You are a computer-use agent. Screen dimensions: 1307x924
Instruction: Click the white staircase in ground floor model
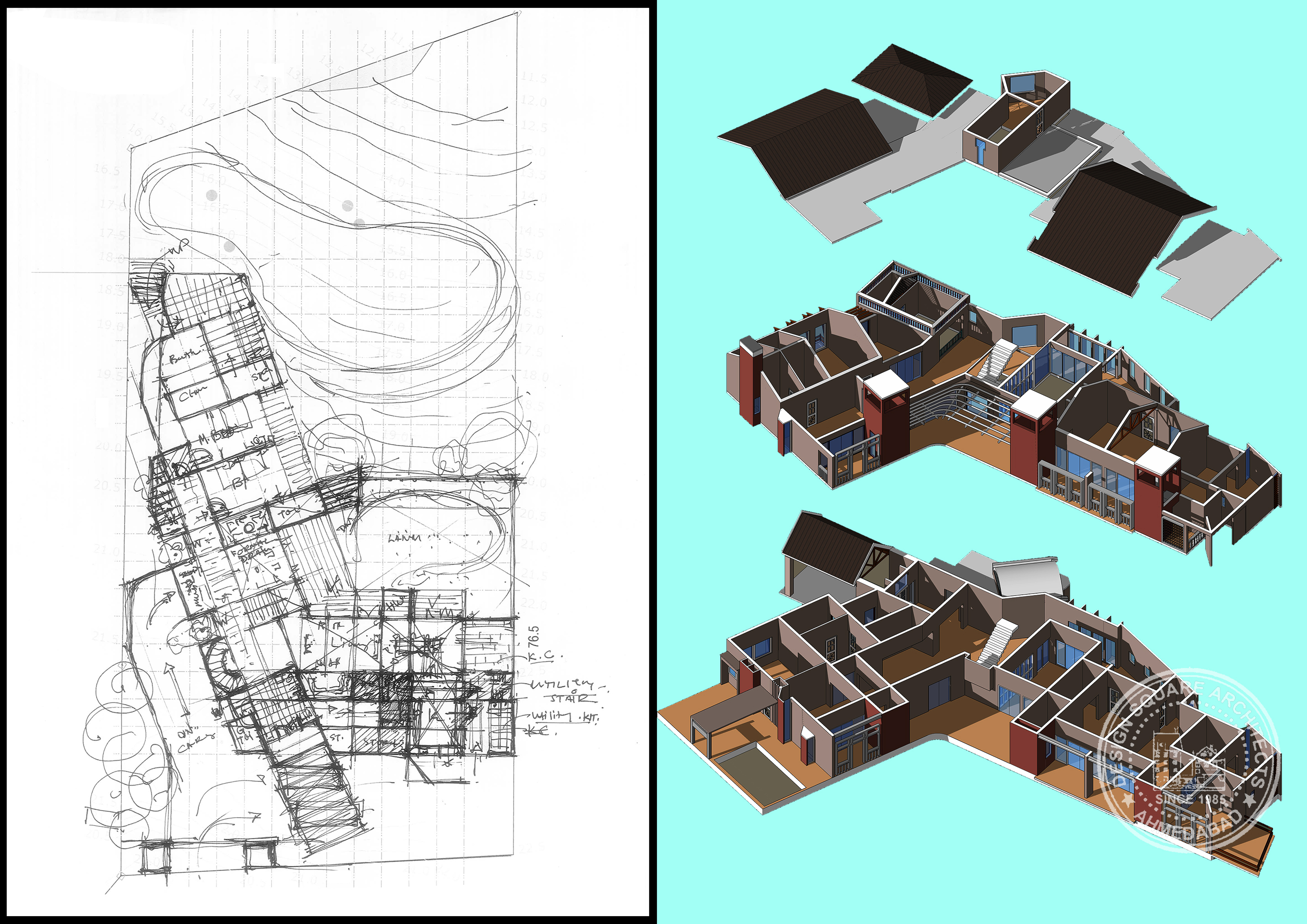tap(999, 642)
